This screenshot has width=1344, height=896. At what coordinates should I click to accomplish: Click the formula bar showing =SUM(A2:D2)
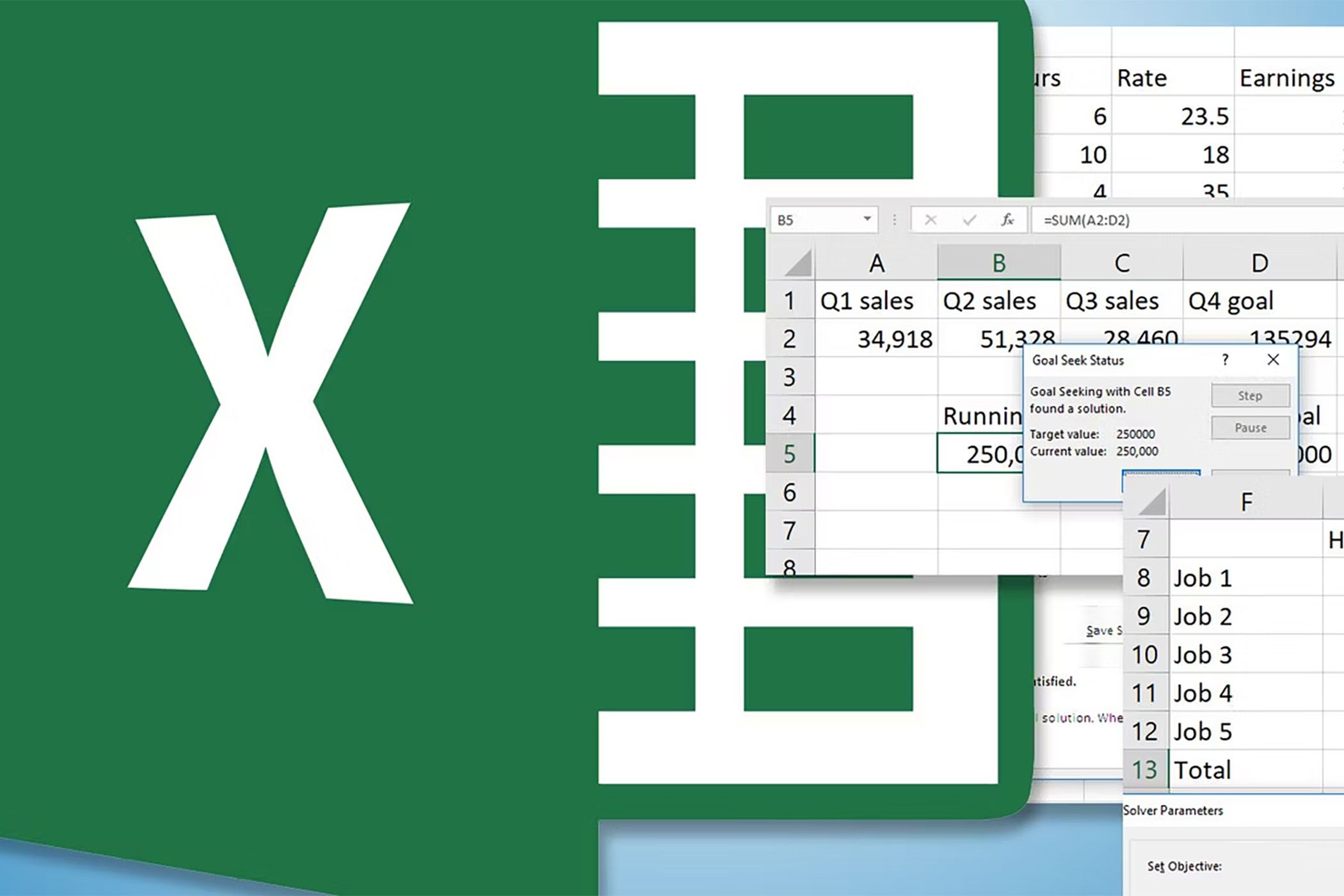click(1152, 220)
